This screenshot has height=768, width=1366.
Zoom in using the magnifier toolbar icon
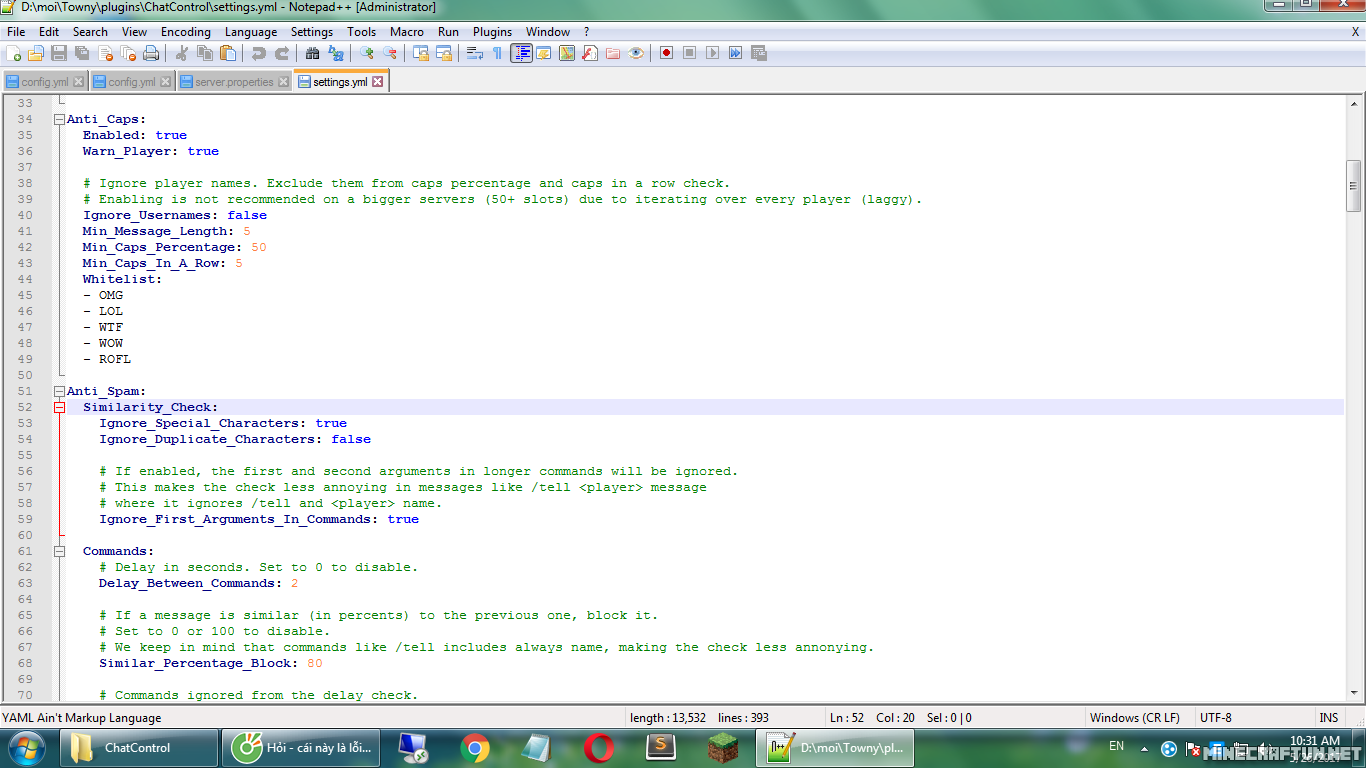click(x=366, y=53)
